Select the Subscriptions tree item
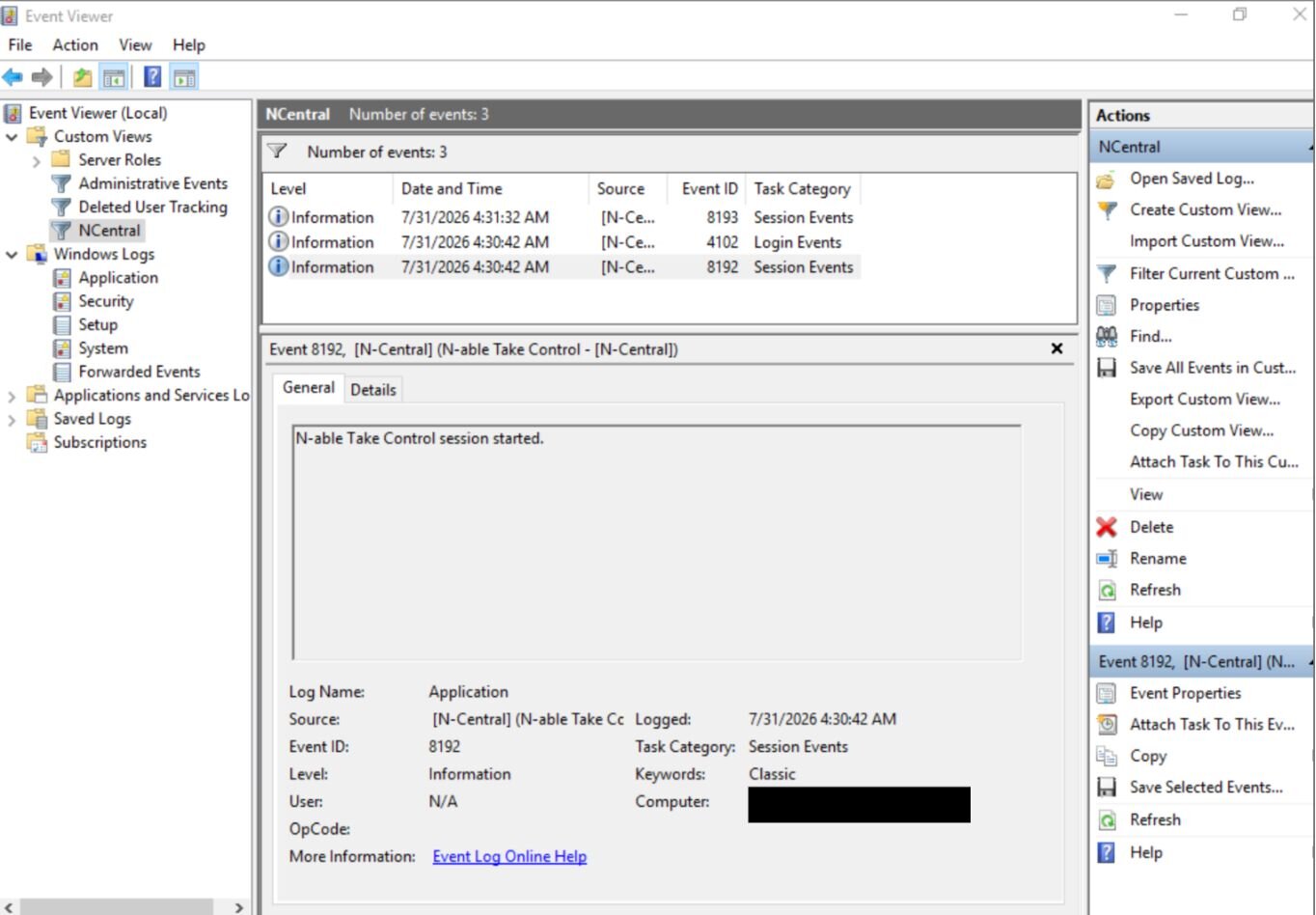The width and height of the screenshot is (1316, 915). [100, 443]
